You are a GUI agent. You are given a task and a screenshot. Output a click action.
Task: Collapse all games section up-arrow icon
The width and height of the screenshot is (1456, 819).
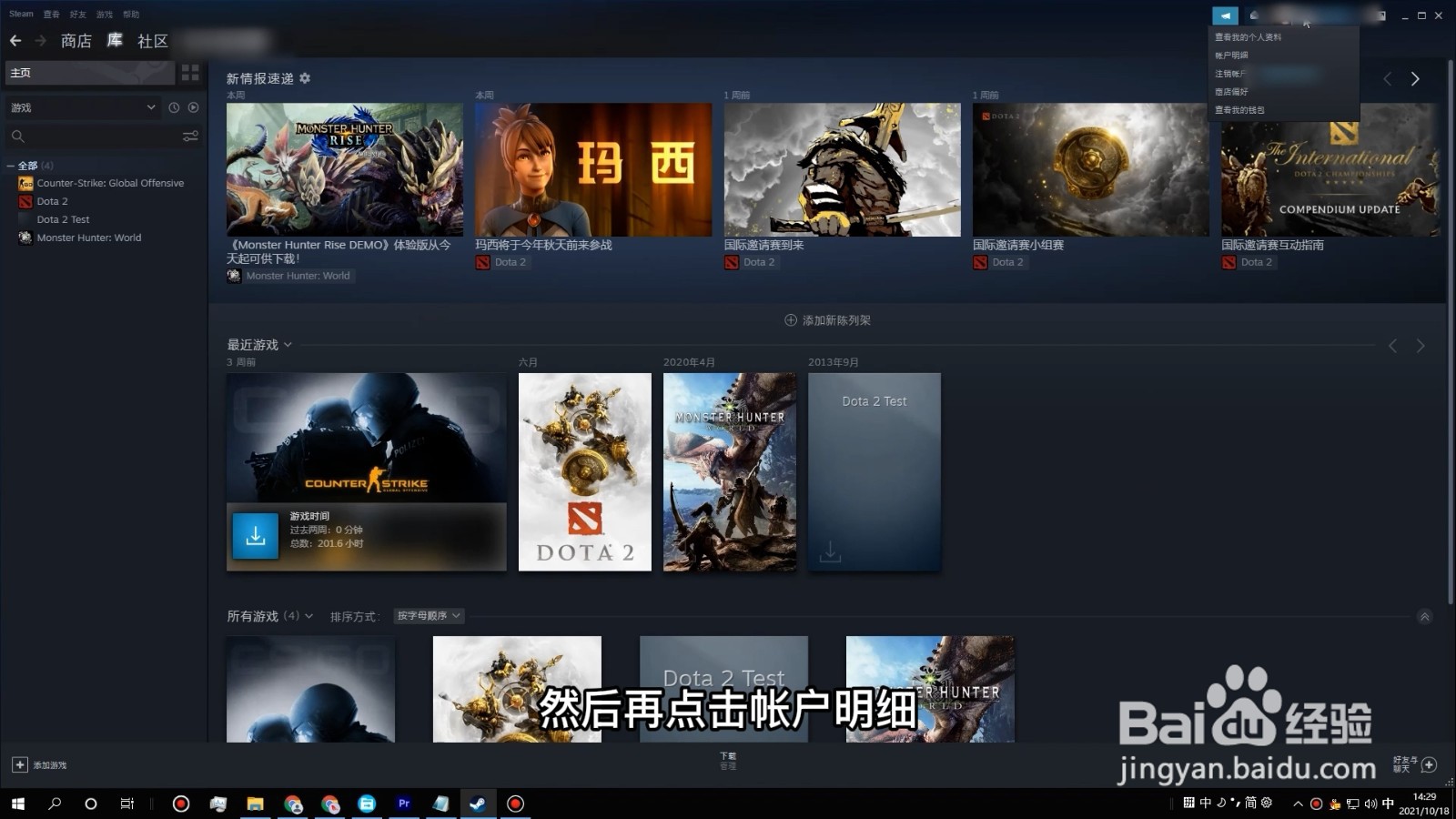(1425, 617)
